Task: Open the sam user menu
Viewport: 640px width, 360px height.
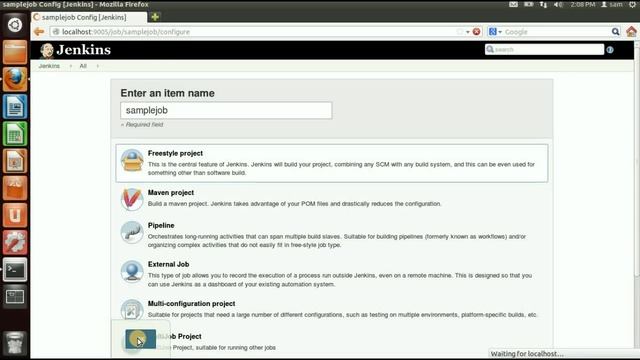Action: pos(612,4)
